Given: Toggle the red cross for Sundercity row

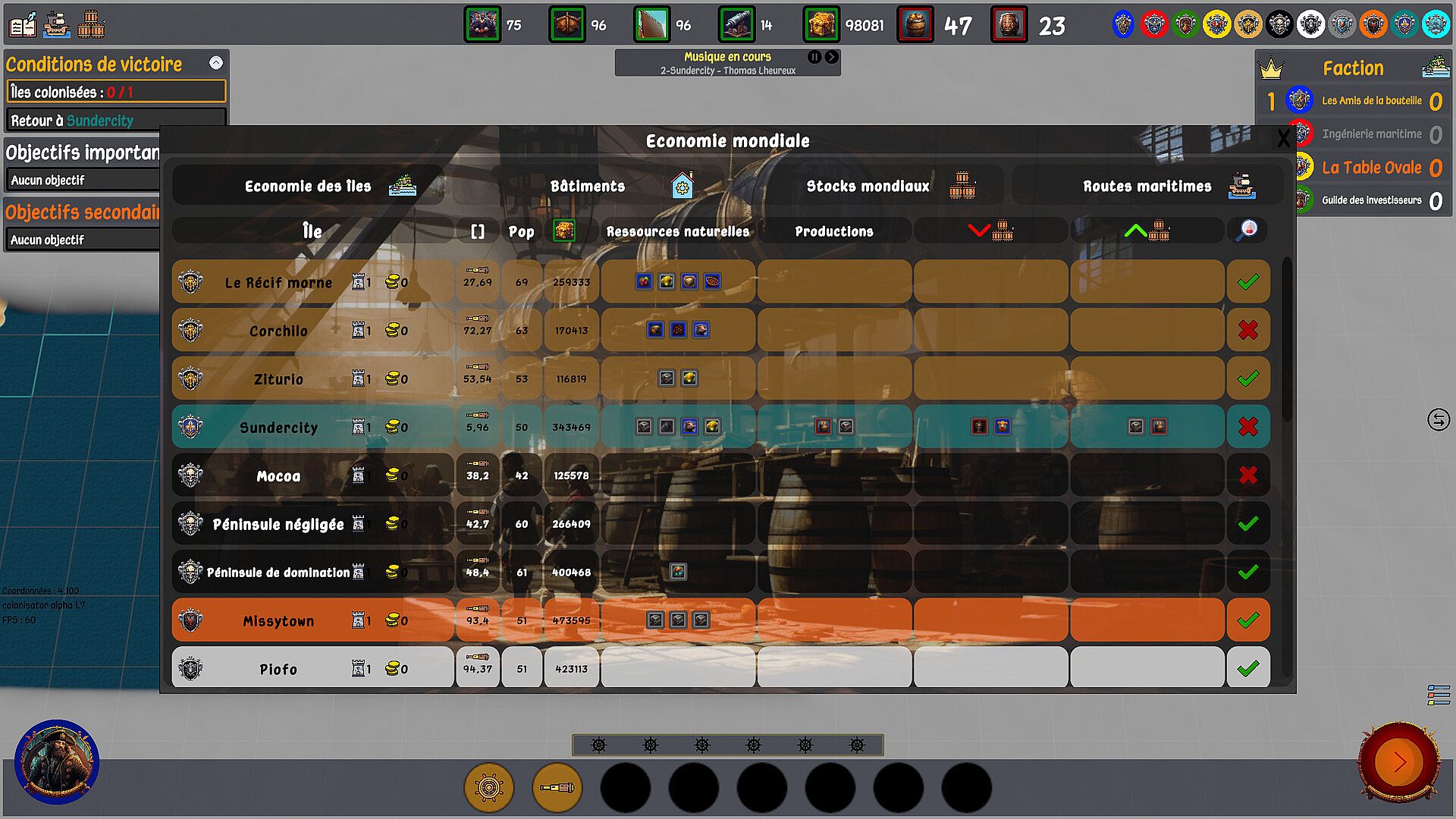Looking at the screenshot, I should pos(1247,427).
